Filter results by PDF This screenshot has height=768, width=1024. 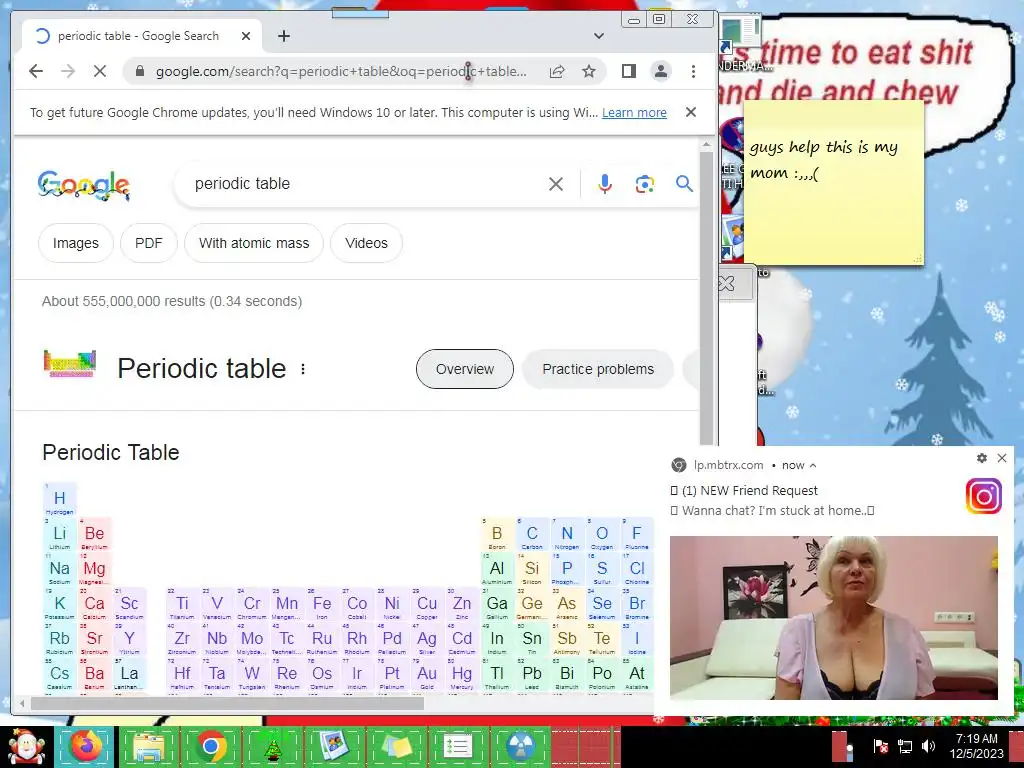coord(148,243)
